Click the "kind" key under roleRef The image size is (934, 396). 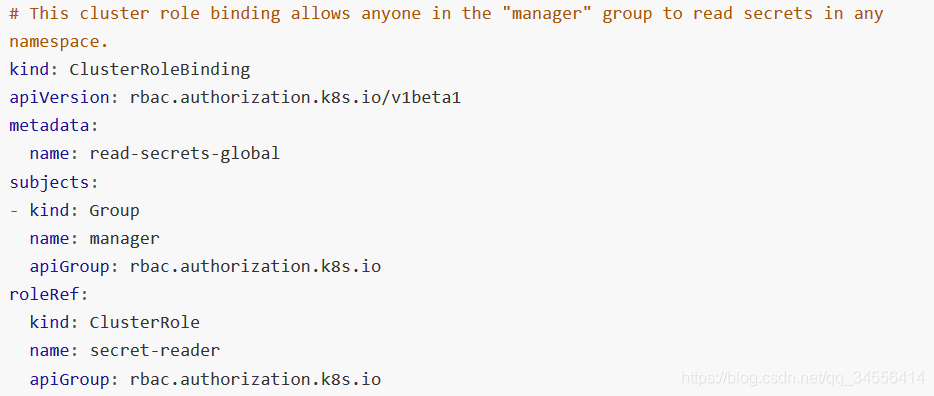[x=49, y=323]
